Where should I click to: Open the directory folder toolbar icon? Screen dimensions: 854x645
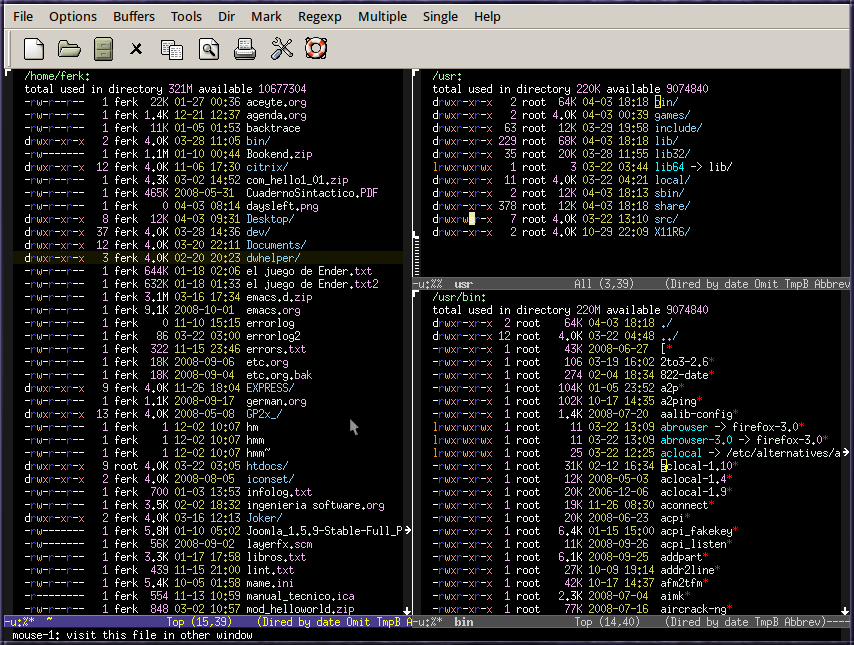(x=69, y=49)
